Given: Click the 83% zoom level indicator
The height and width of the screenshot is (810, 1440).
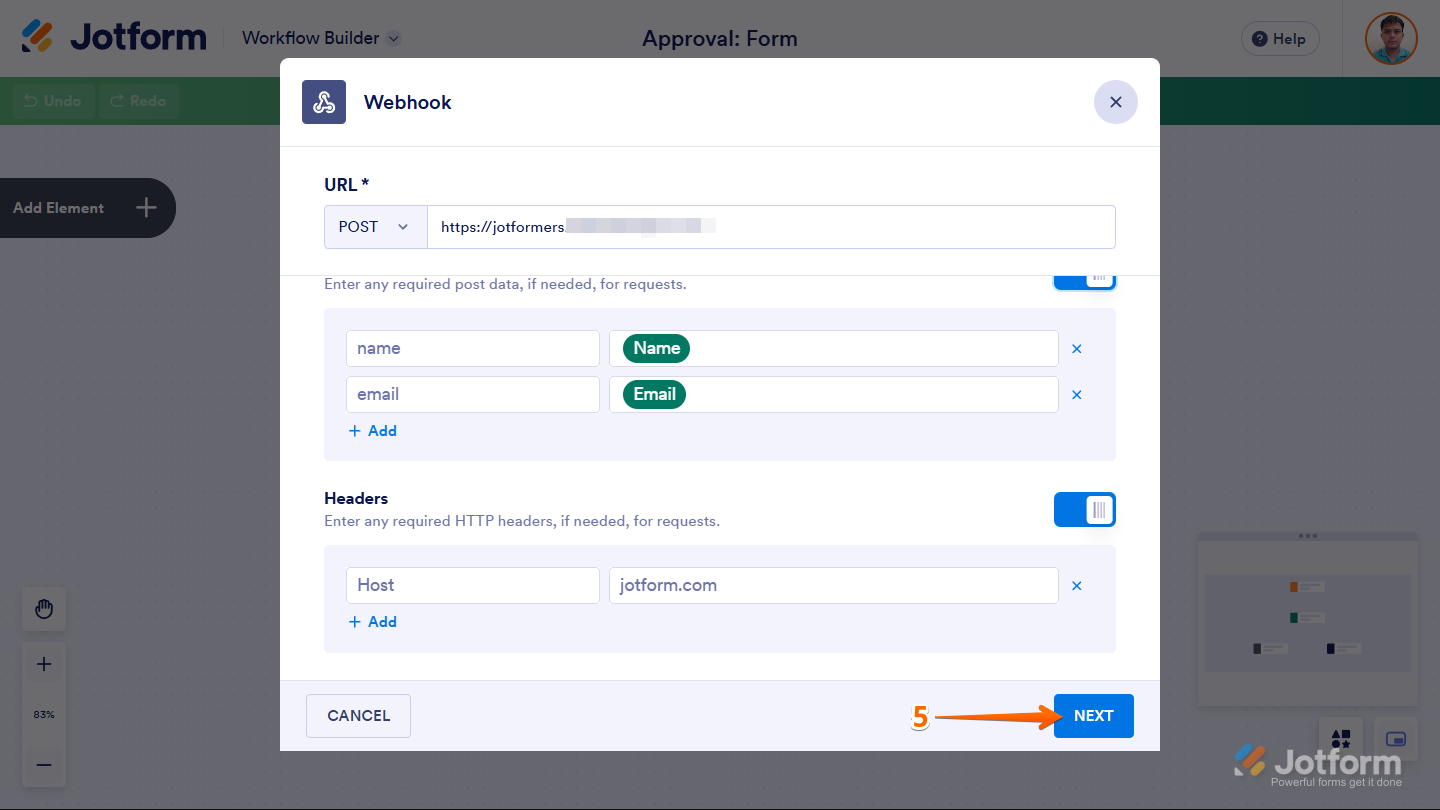Looking at the screenshot, I should (43, 714).
